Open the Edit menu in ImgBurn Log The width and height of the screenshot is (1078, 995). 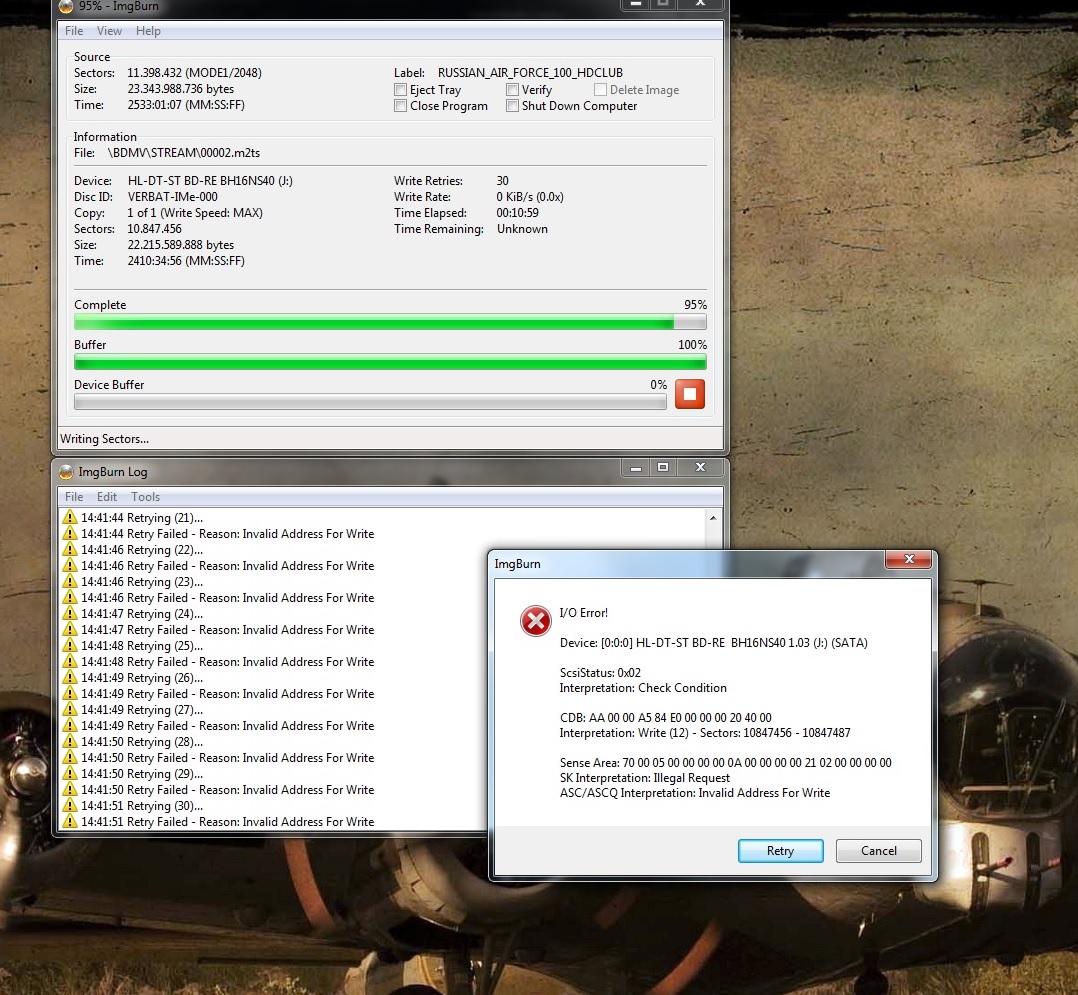coord(107,496)
